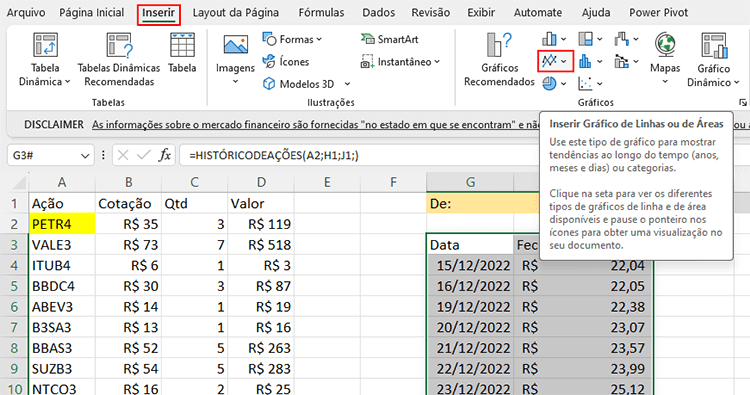Confirm formula entry with the checkmark icon
Screen dimensions: 750x395
coord(143,155)
